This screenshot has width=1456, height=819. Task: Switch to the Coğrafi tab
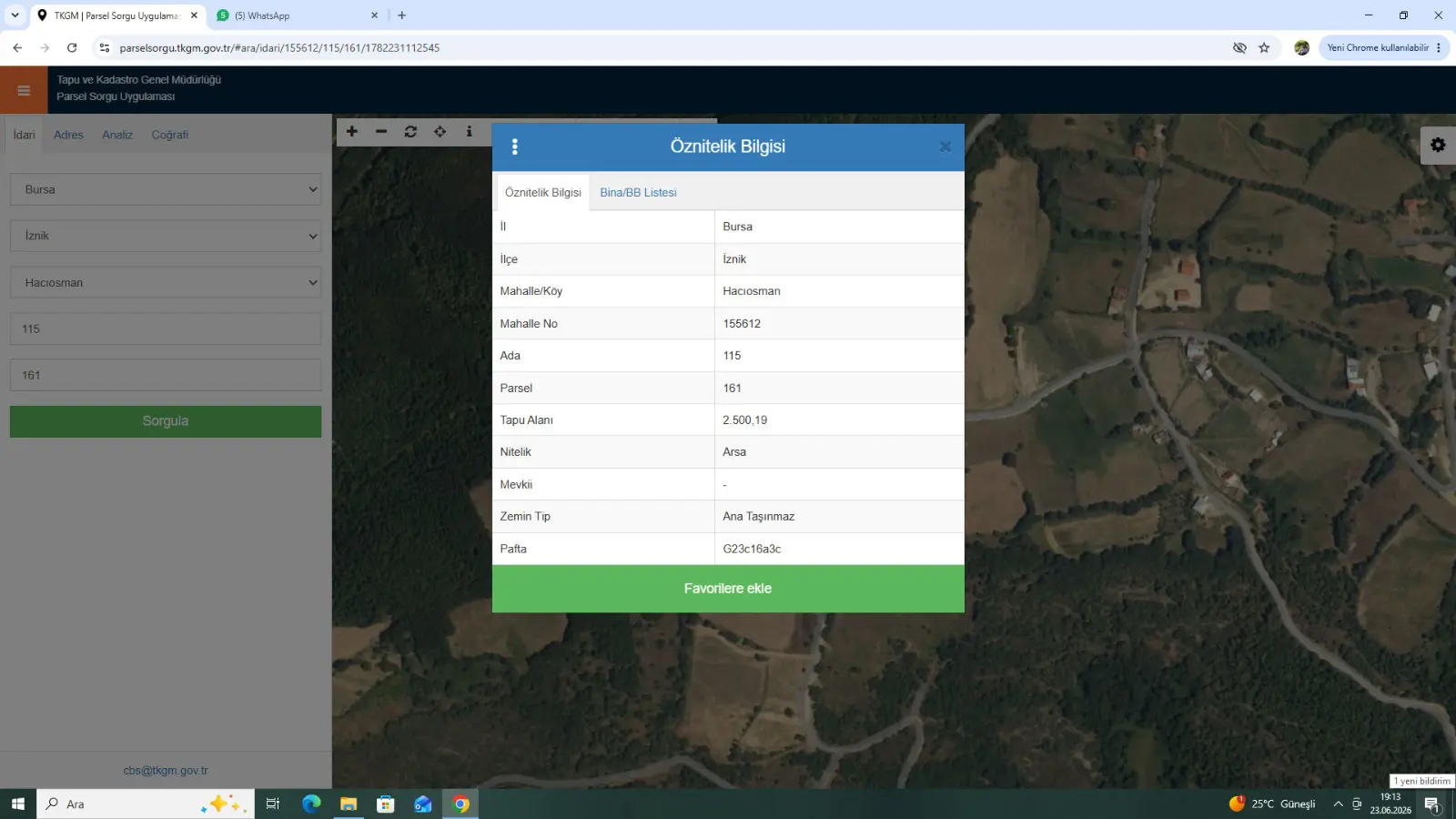(x=170, y=135)
